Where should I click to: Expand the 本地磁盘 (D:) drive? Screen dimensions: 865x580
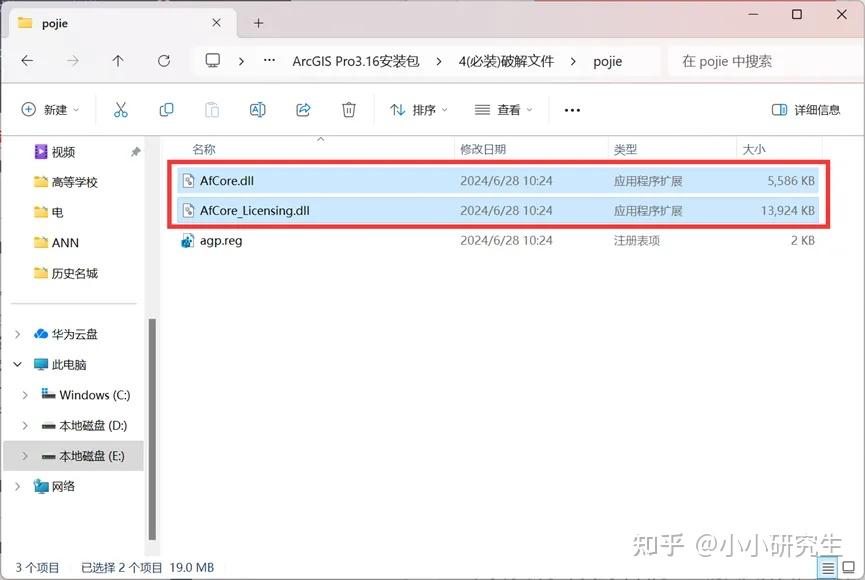(x=25, y=425)
